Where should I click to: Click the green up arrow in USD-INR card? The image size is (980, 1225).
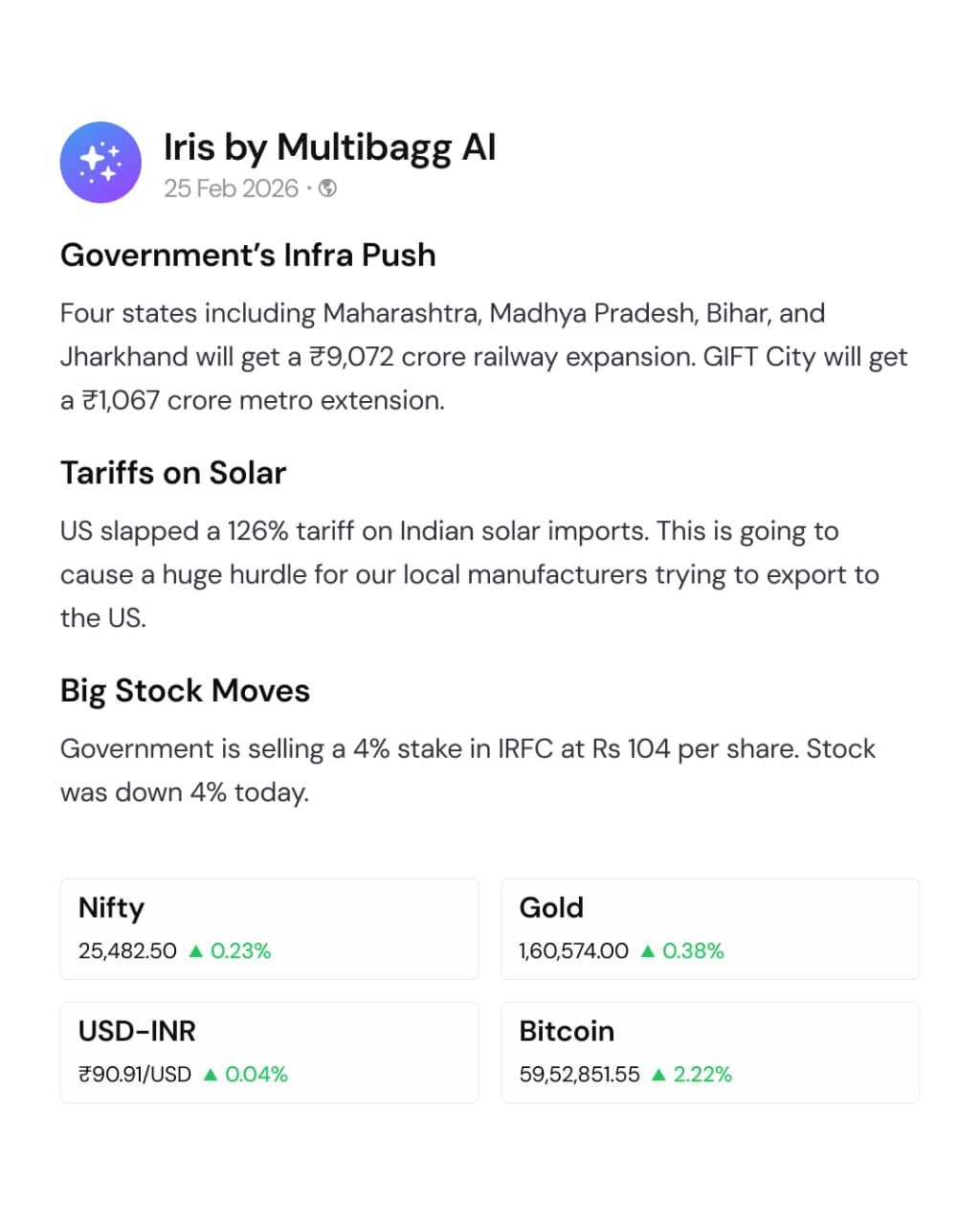click(211, 1075)
